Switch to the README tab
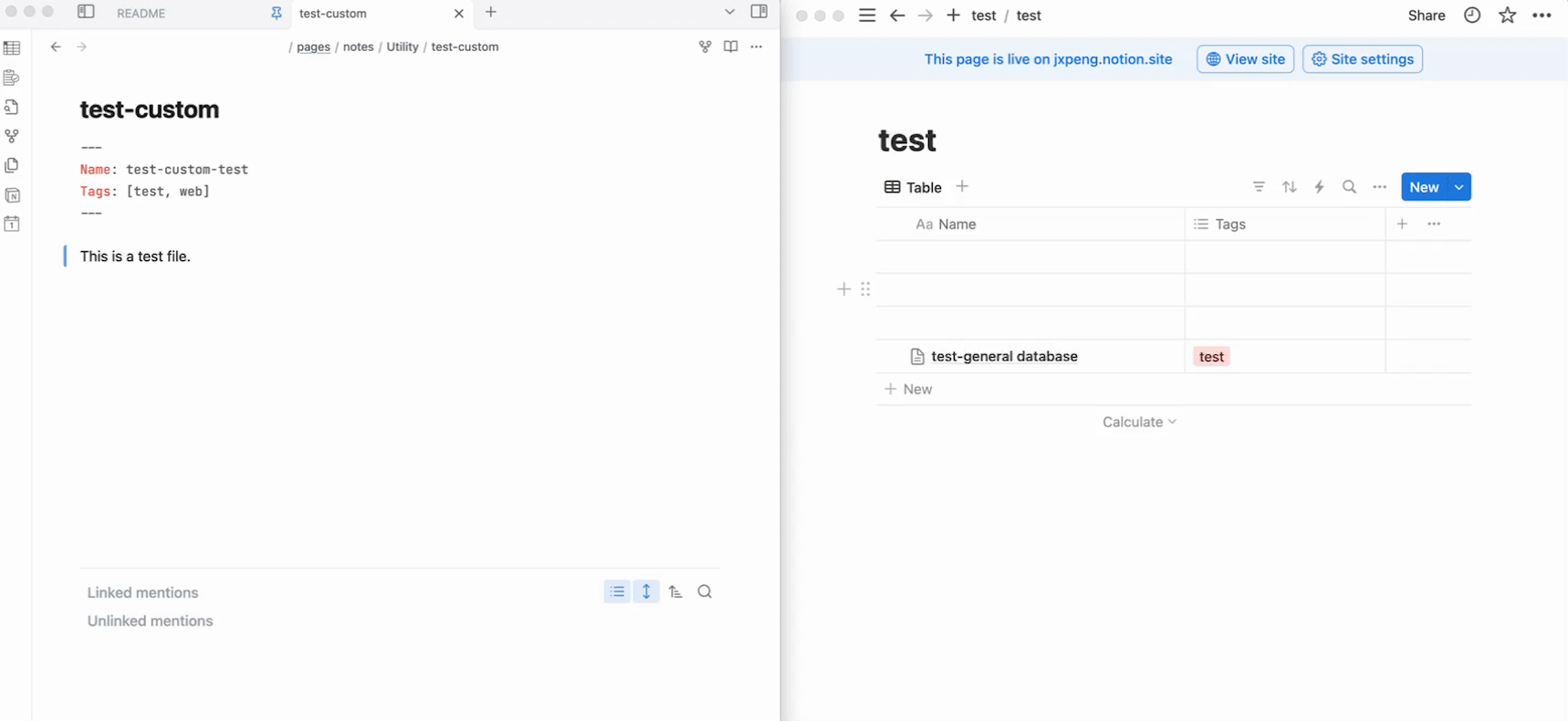The height and width of the screenshot is (721, 1568). (141, 14)
